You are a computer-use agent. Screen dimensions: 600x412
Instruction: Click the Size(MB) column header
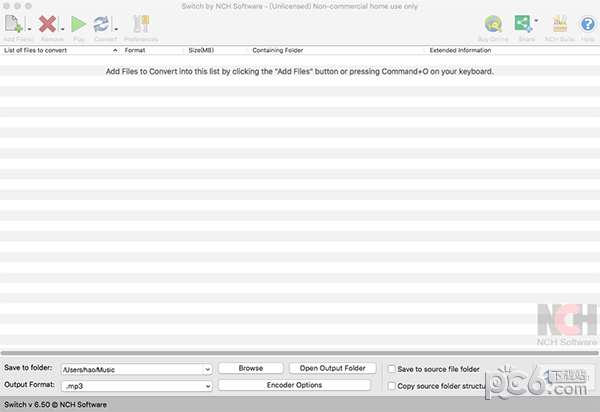(x=215, y=50)
